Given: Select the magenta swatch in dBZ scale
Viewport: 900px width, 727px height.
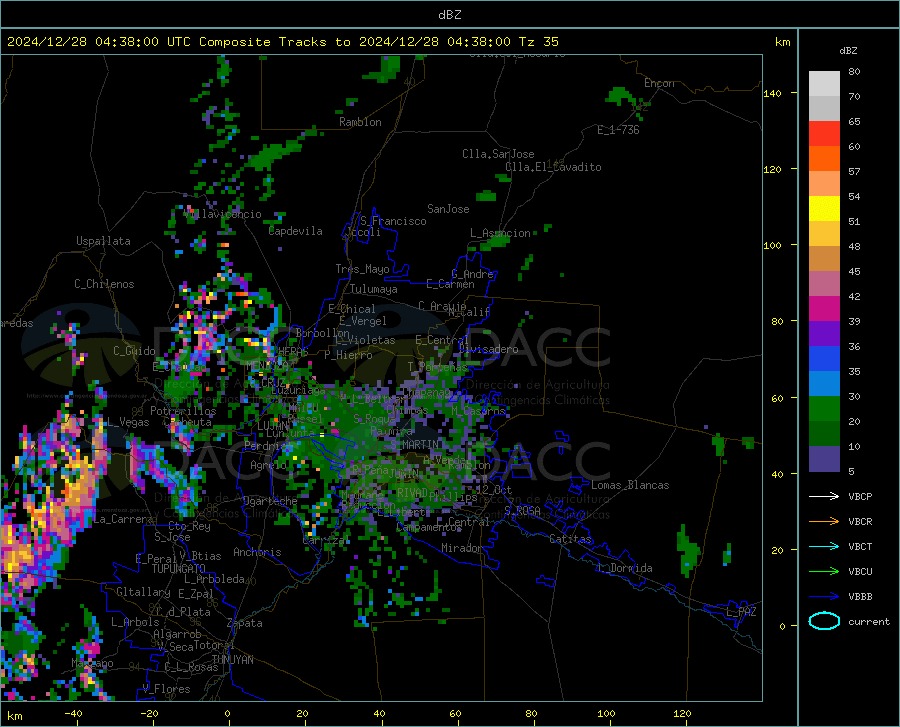Looking at the screenshot, I should tap(824, 309).
